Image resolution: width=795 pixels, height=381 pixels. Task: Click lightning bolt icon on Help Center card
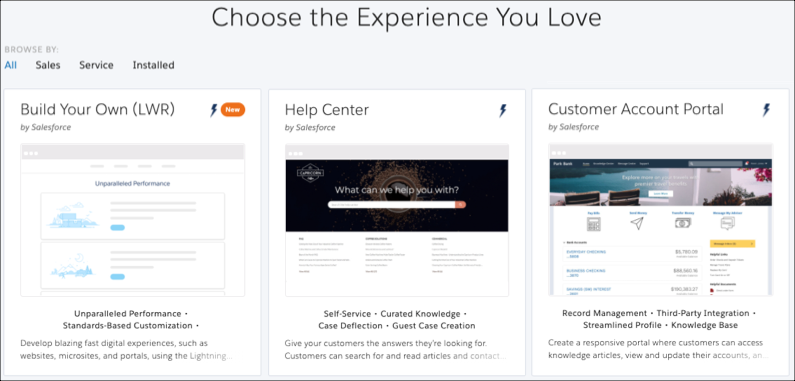pos(502,110)
